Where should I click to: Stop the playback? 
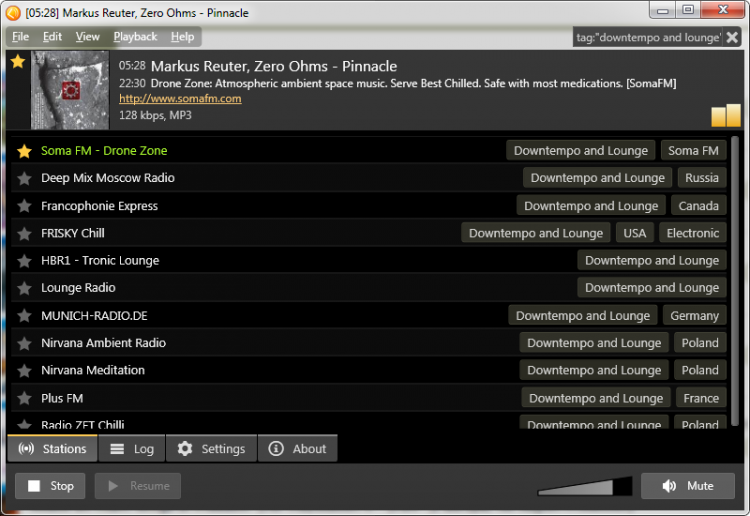click(50, 486)
